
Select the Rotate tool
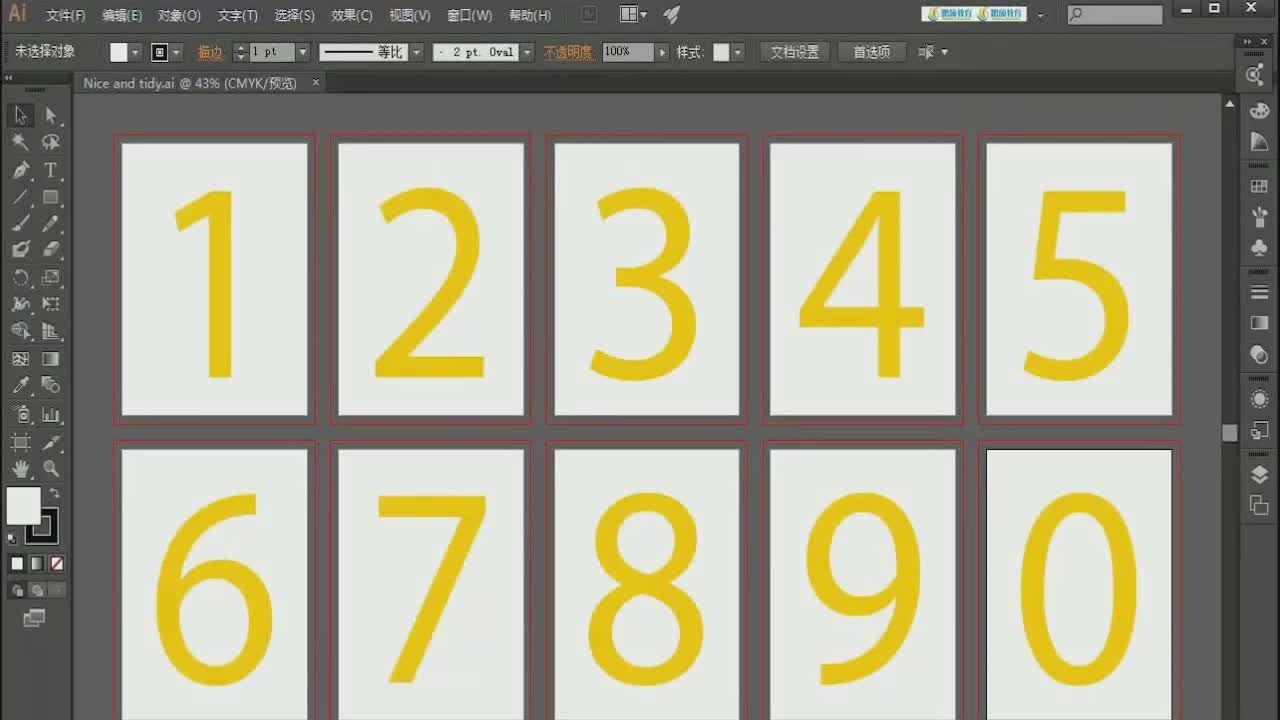pos(20,277)
